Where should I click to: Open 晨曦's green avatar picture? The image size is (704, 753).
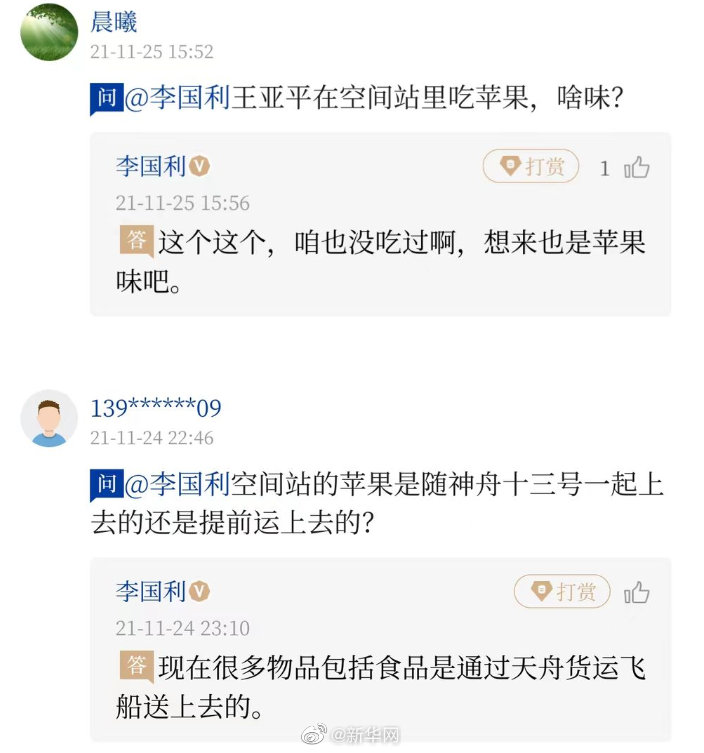[49, 32]
